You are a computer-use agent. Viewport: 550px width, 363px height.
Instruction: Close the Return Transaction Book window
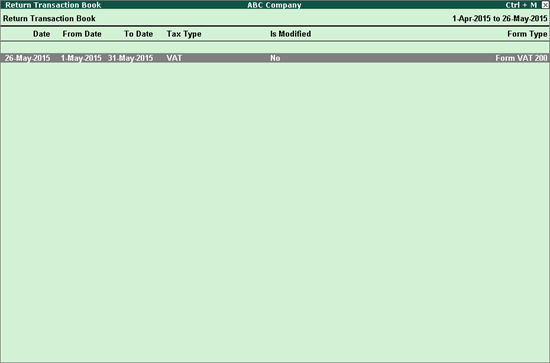coord(545,5)
